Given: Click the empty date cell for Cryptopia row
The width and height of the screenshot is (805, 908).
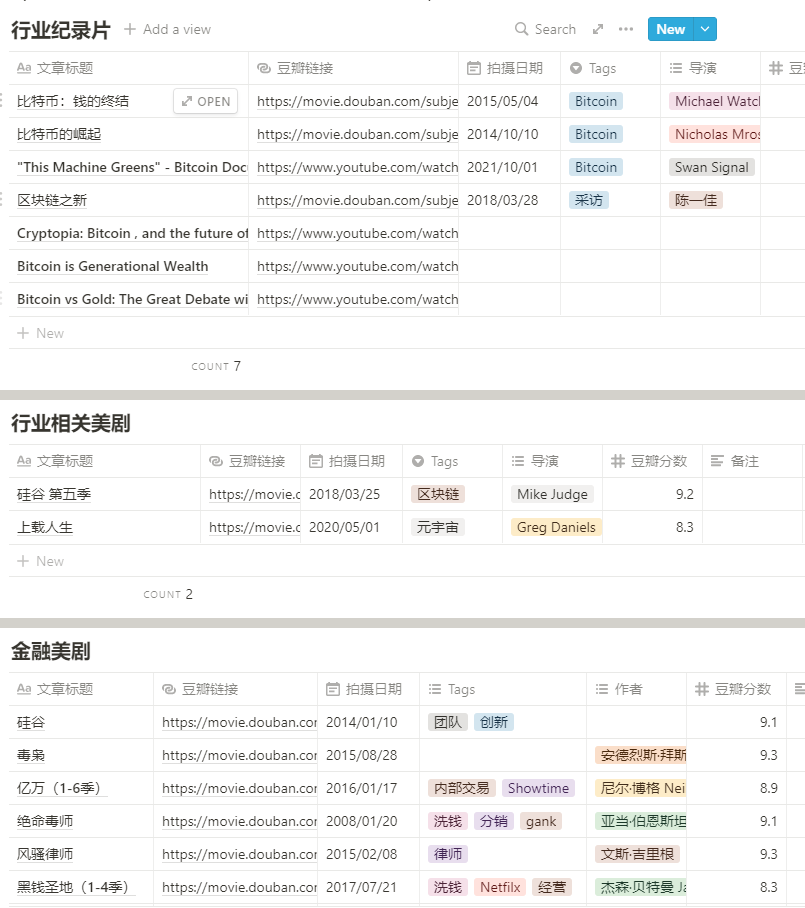Looking at the screenshot, I should point(509,233).
